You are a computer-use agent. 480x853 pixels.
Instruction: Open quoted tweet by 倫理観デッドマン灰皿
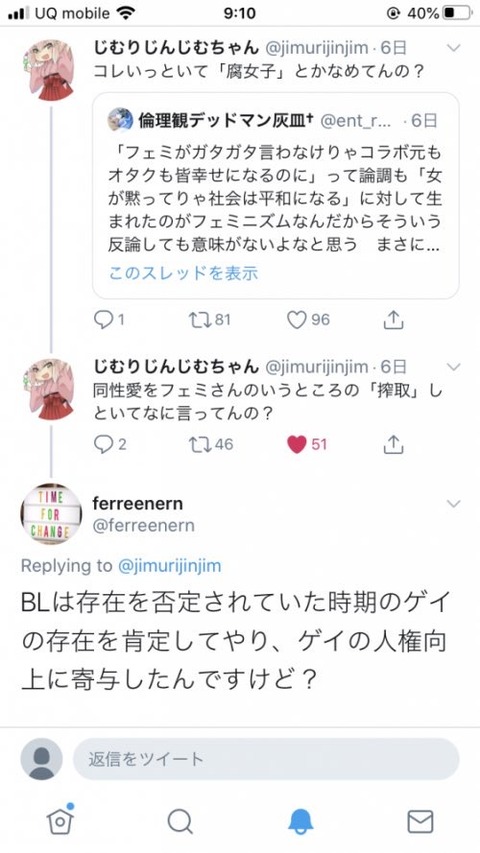pyautogui.click(x=275, y=196)
